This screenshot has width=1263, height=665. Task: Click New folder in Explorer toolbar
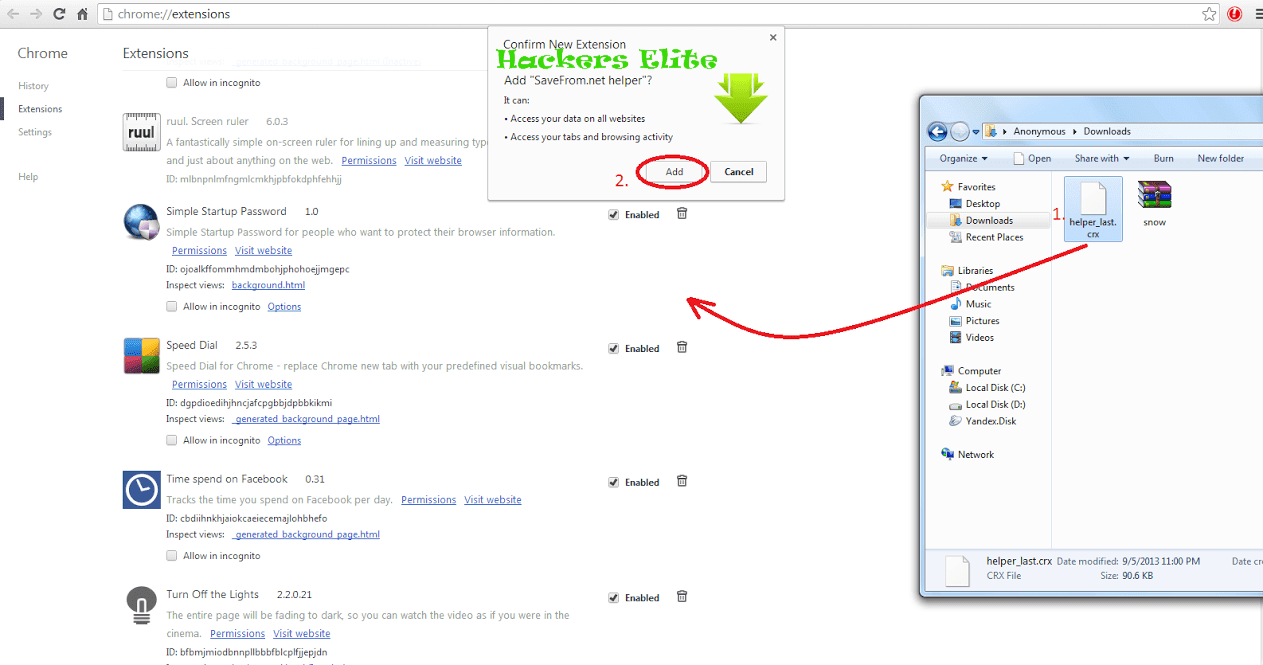1221,158
